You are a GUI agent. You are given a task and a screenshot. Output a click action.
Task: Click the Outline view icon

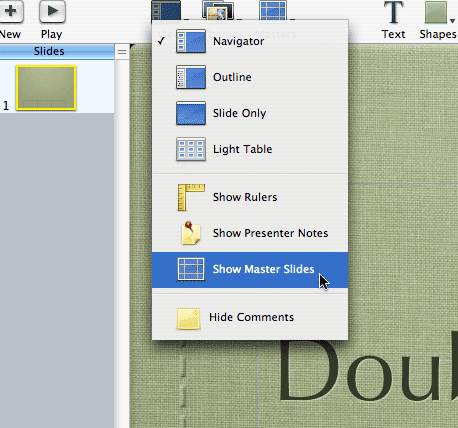coord(191,77)
